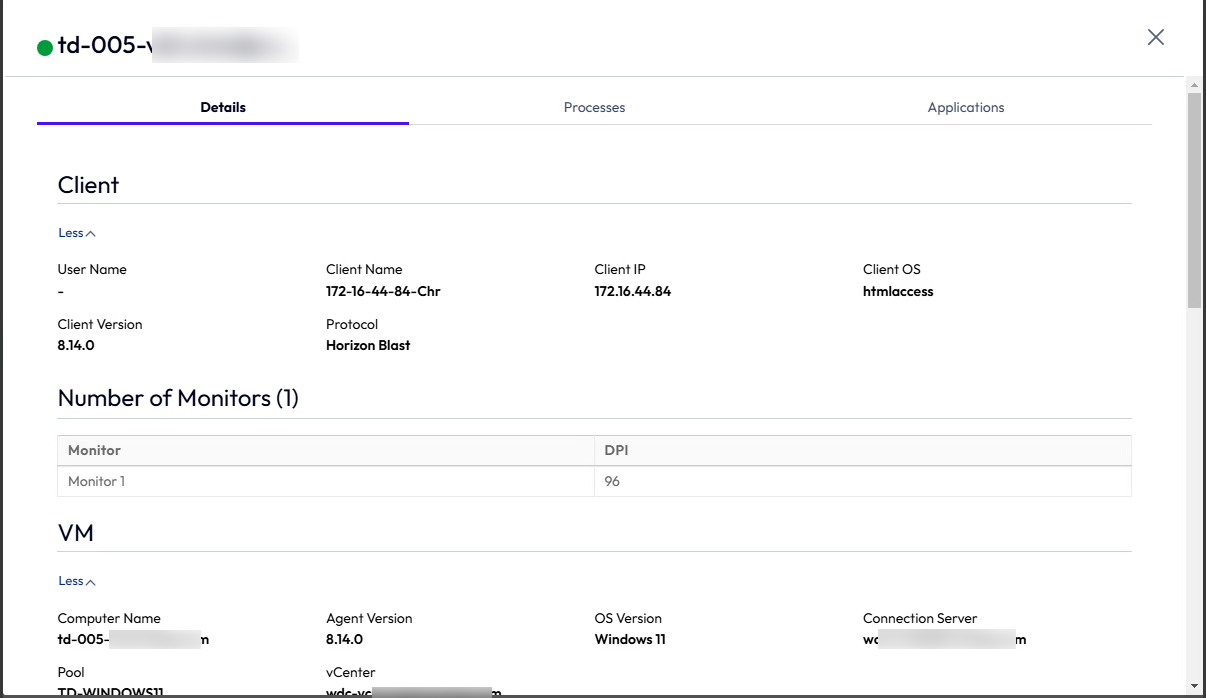Click the Windows 11 OS Version value
Viewport: 1206px width, 698px height.
[630, 640]
